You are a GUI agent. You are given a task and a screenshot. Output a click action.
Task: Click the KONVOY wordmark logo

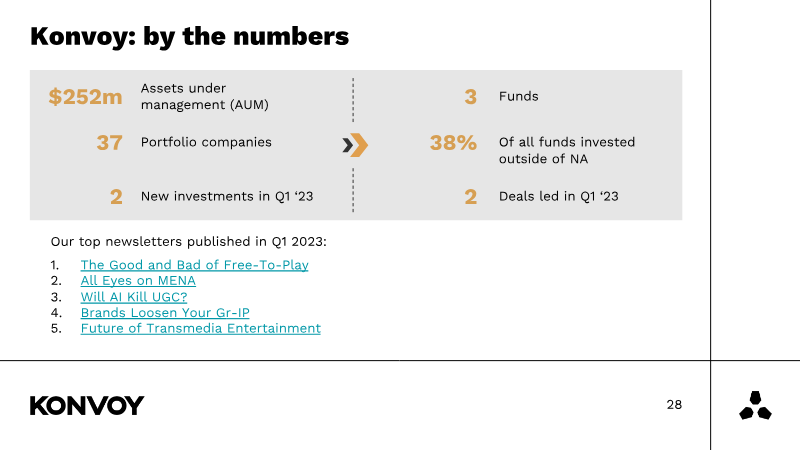click(x=87, y=406)
